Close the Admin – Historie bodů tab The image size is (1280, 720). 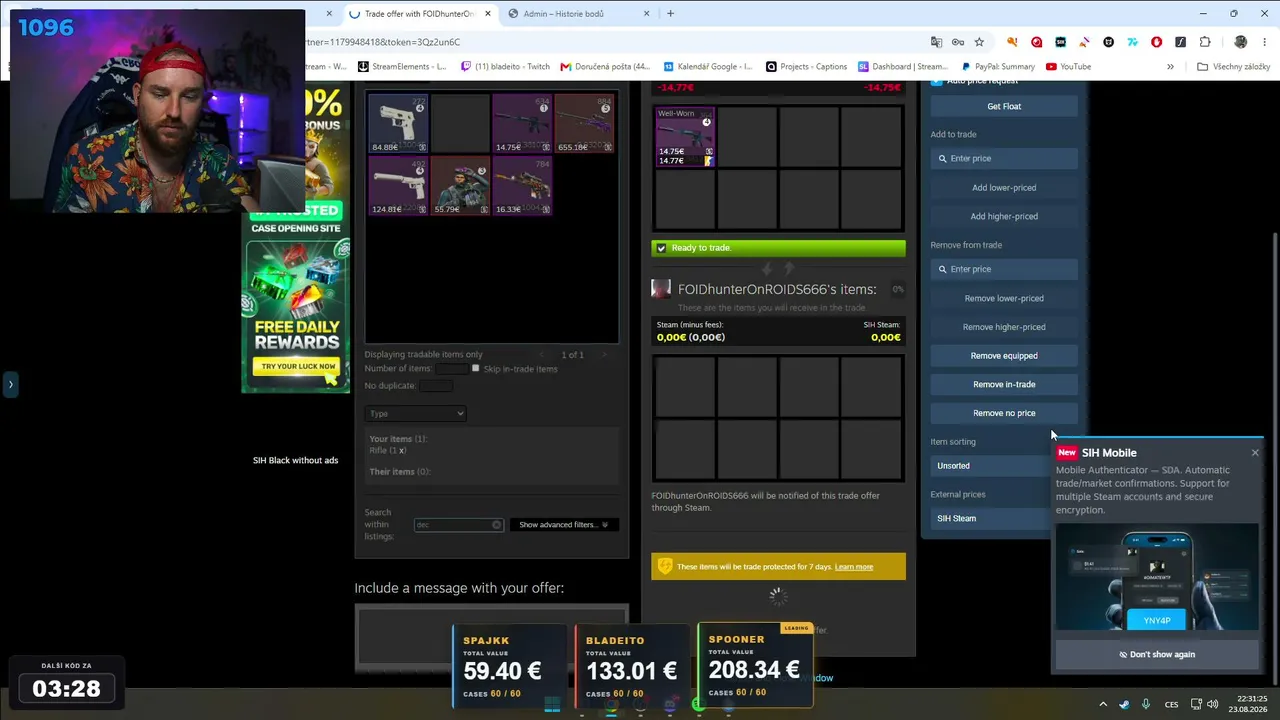(x=646, y=14)
